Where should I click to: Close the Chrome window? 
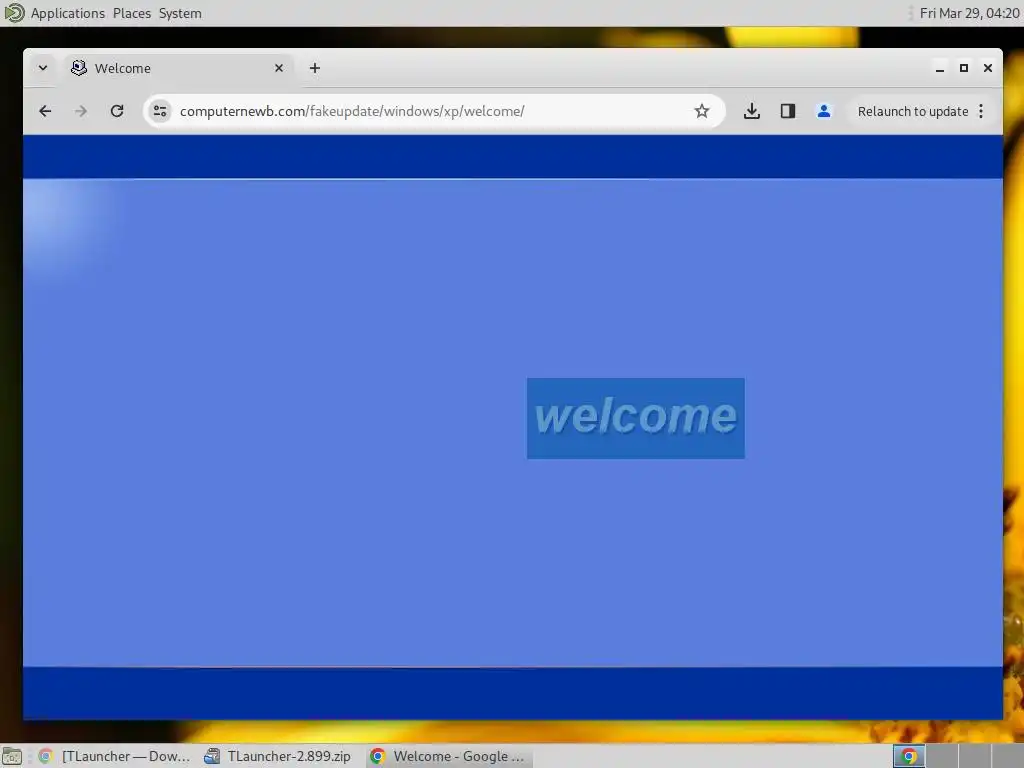[x=988, y=68]
